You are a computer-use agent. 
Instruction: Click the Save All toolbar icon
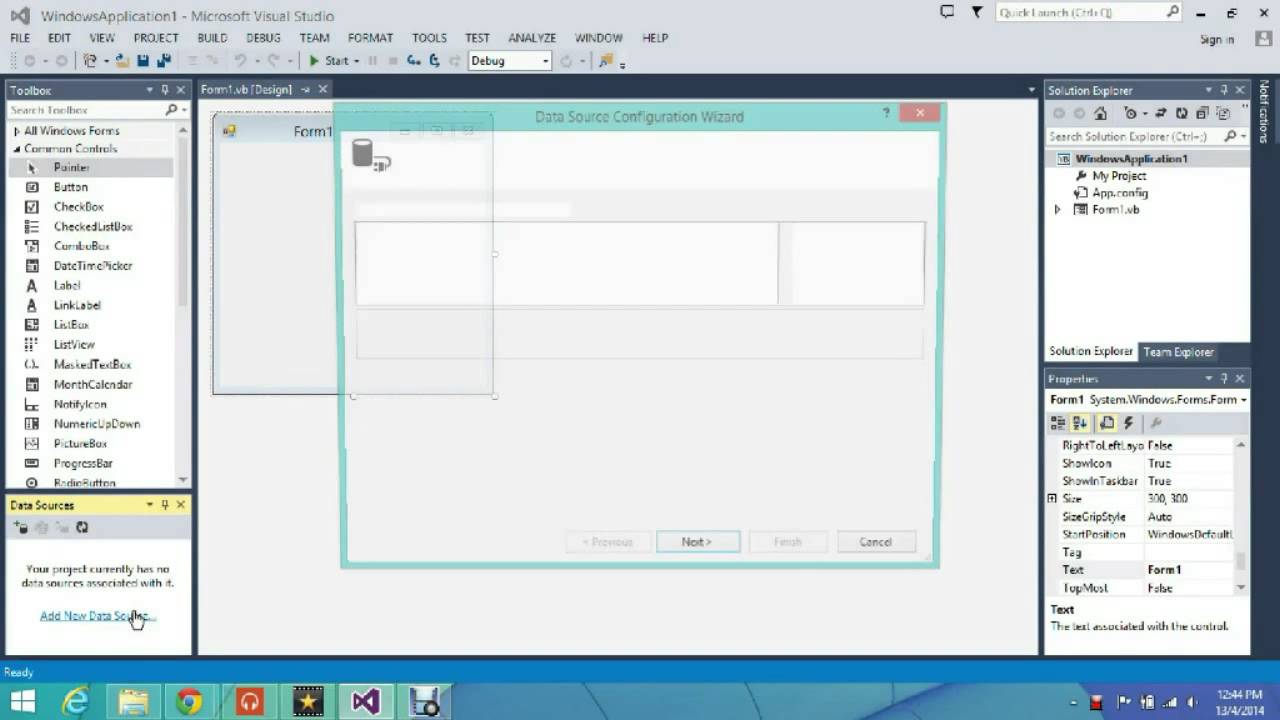point(163,61)
